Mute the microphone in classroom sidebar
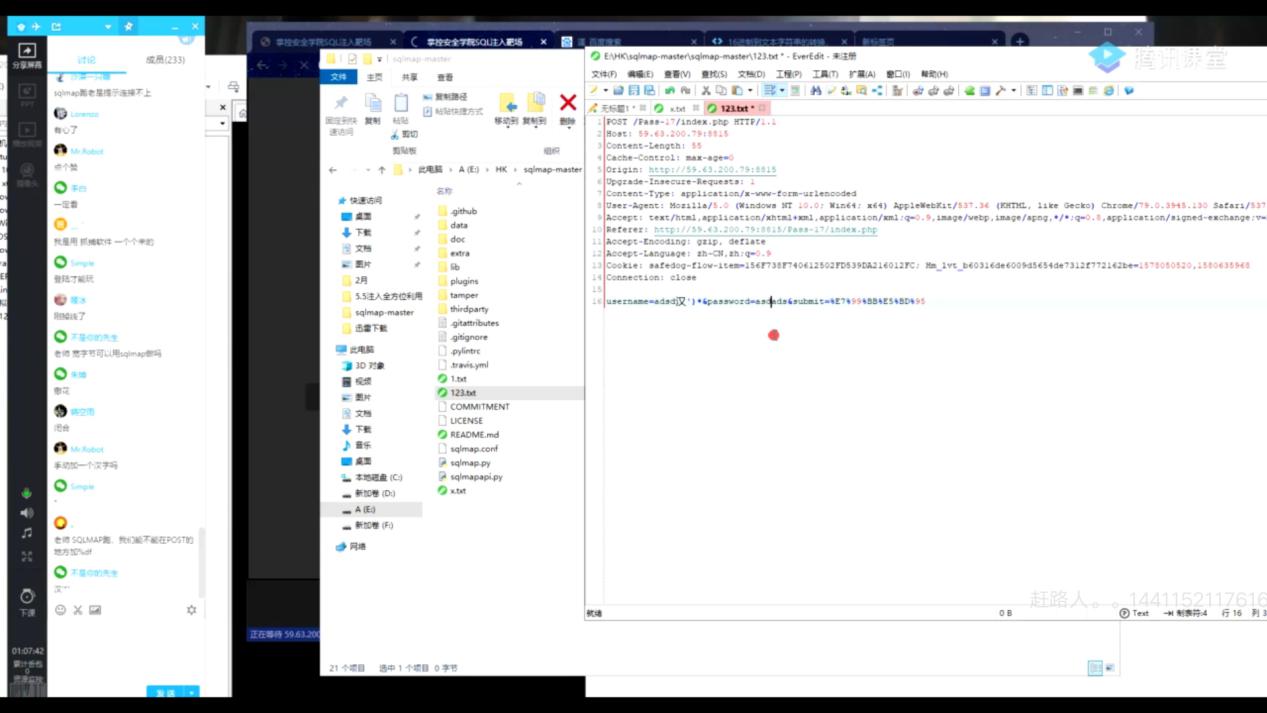 (x=27, y=493)
